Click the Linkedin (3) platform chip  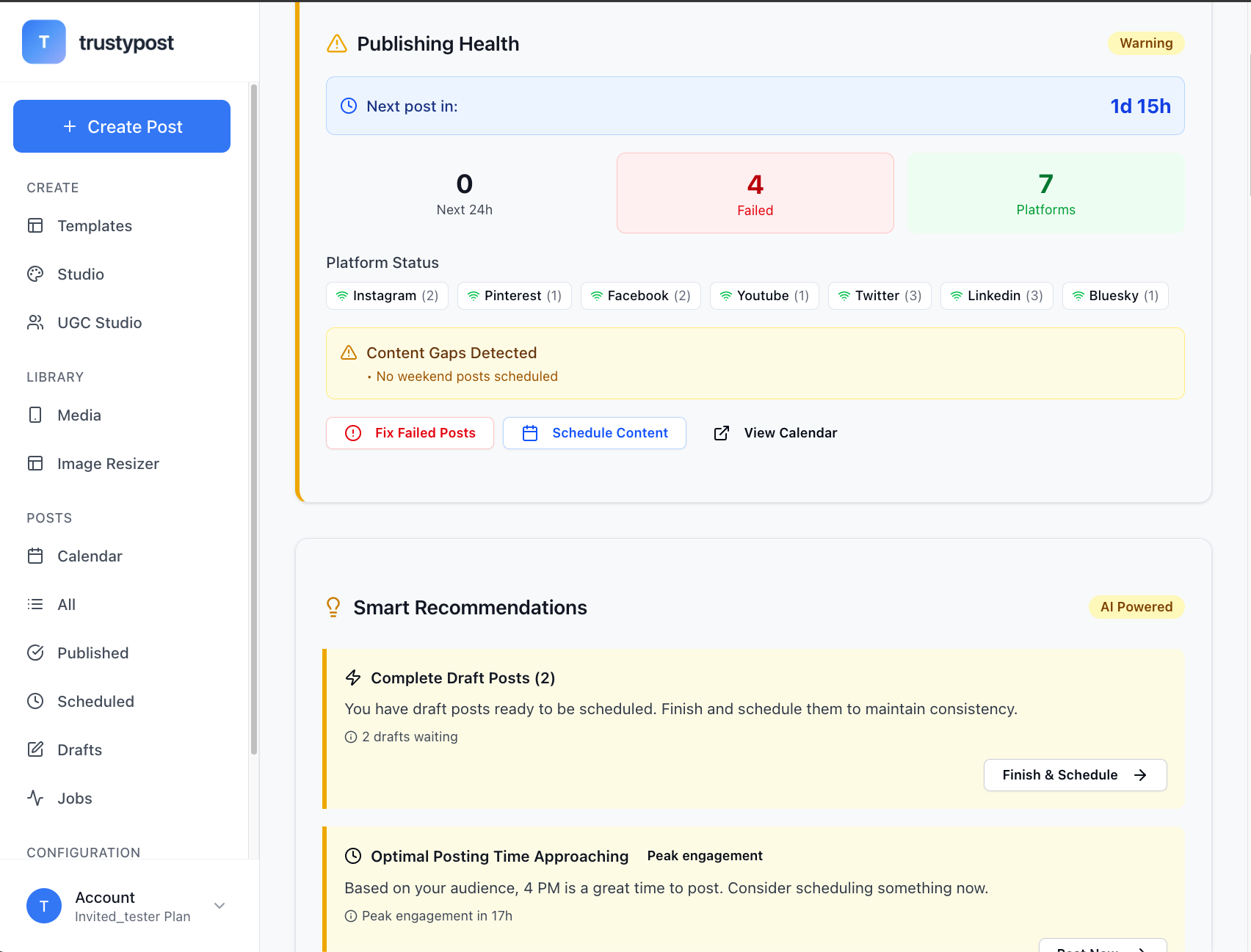(996, 296)
